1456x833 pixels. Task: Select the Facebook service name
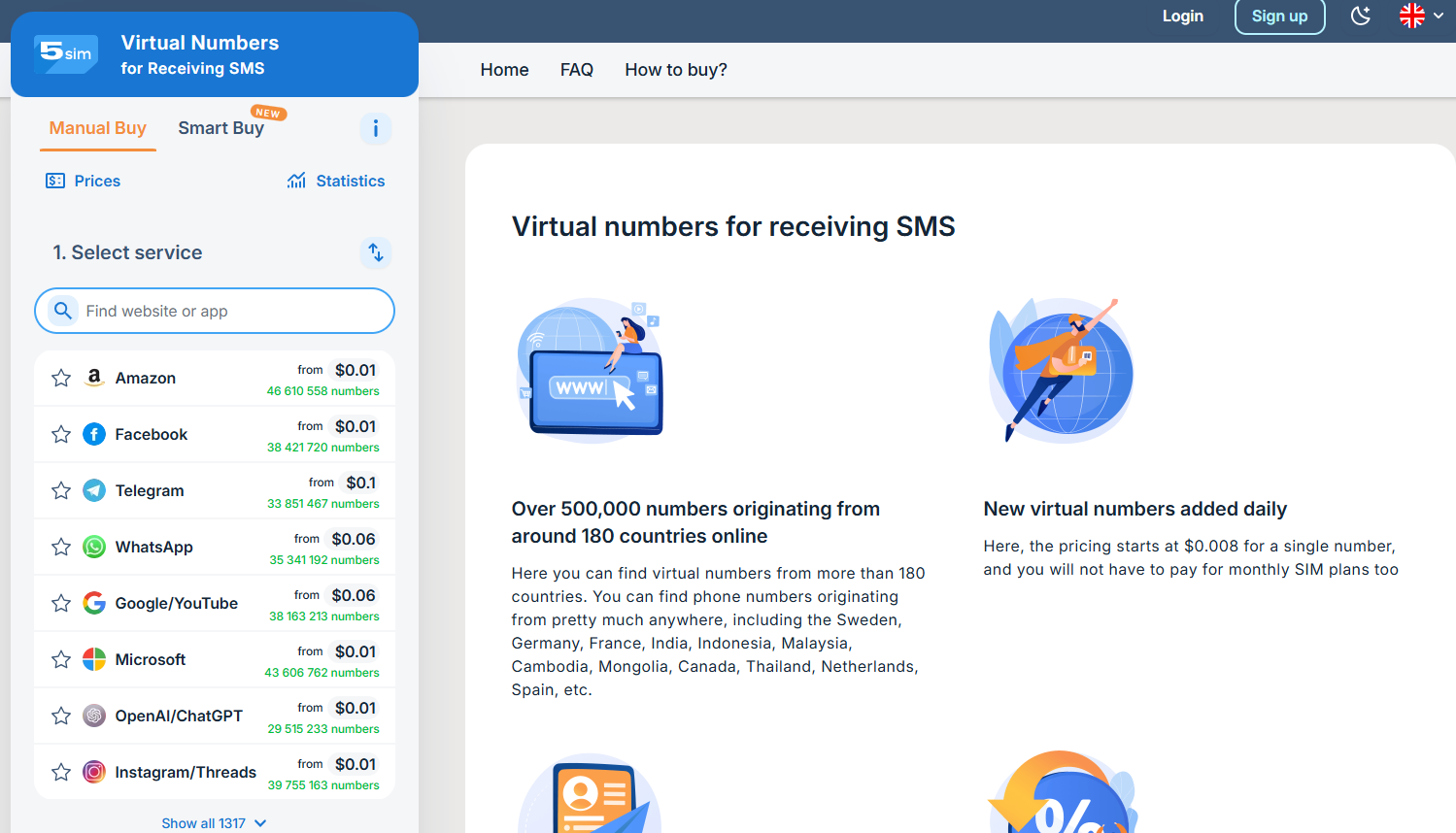click(152, 434)
